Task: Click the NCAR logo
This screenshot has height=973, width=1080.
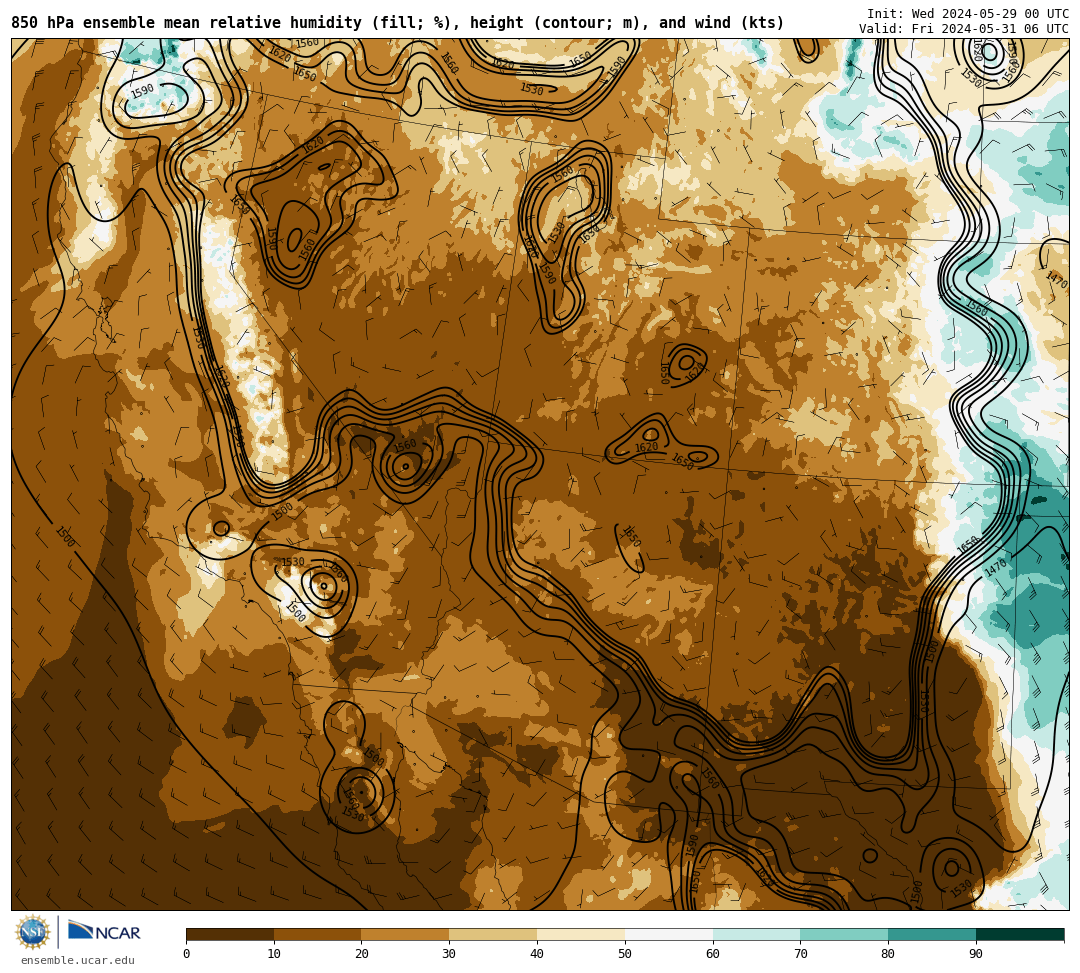Action: click(x=104, y=932)
